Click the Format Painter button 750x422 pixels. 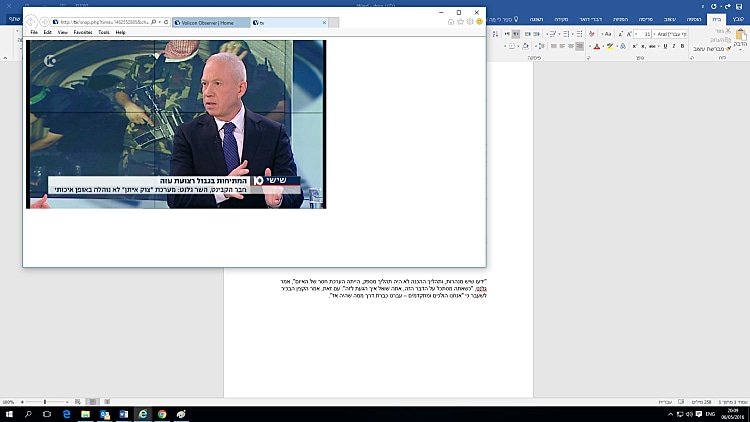click(x=709, y=48)
